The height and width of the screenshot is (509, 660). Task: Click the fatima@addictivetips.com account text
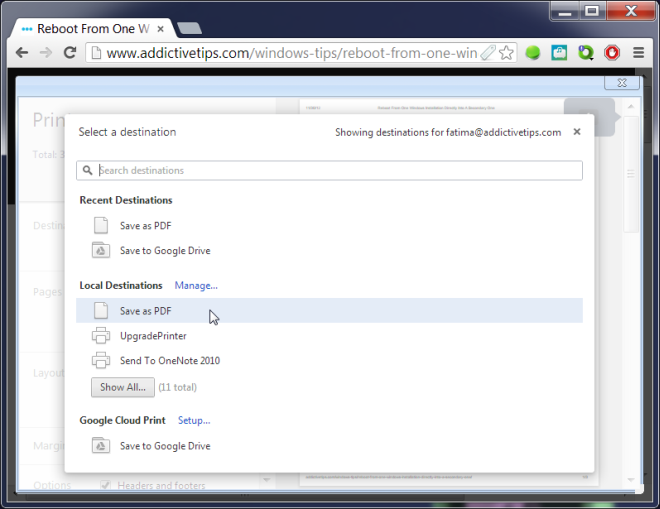[x=503, y=132]
